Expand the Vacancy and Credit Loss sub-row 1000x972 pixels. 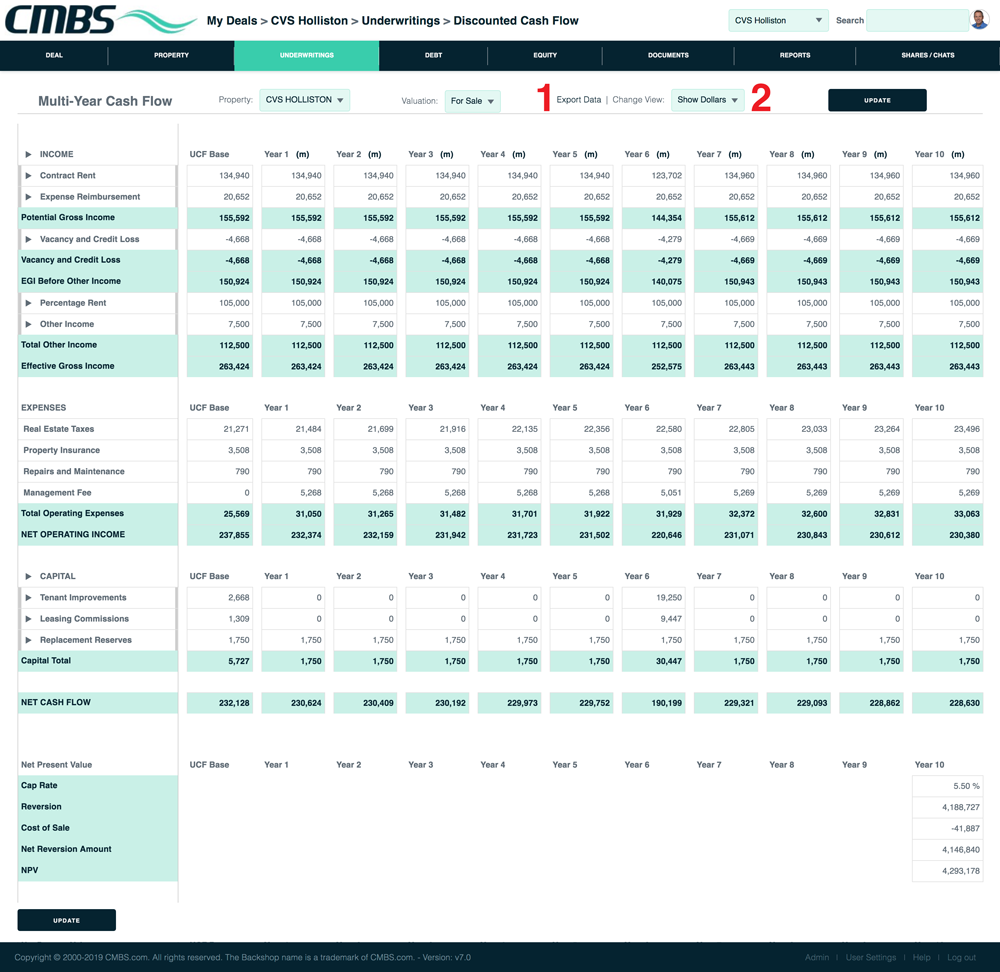pyautogui.click(x=28, y=239)
